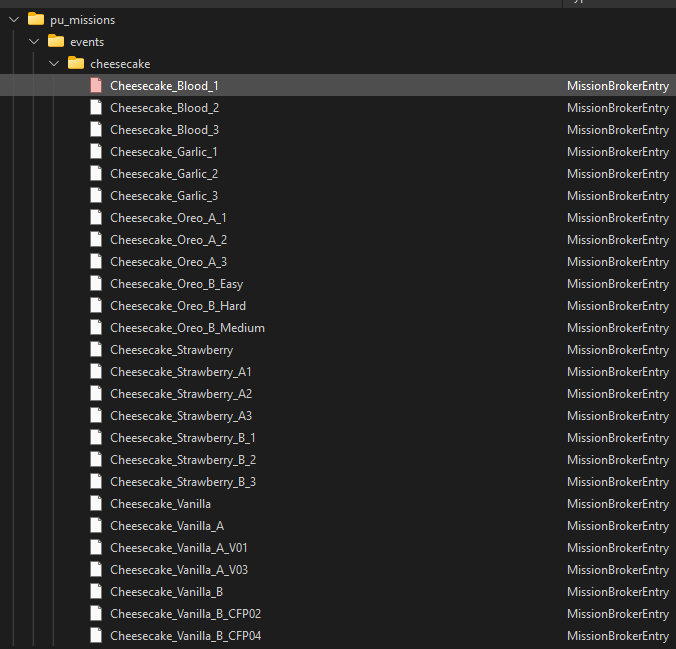Select the Cheesecake_Vanilla_A_V03 entry name
Image resolution: width=676 pixels, height=649 pixels.
click(179, 570)
